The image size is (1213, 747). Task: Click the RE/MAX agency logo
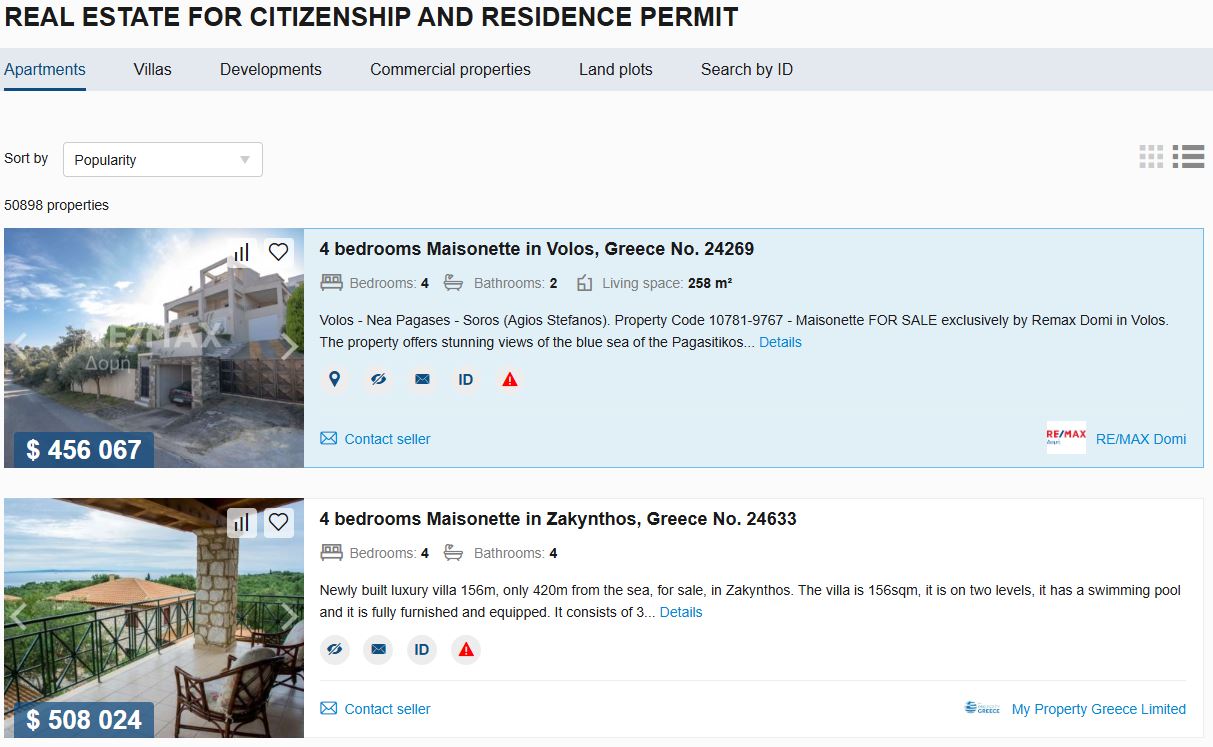point(1066,438)
